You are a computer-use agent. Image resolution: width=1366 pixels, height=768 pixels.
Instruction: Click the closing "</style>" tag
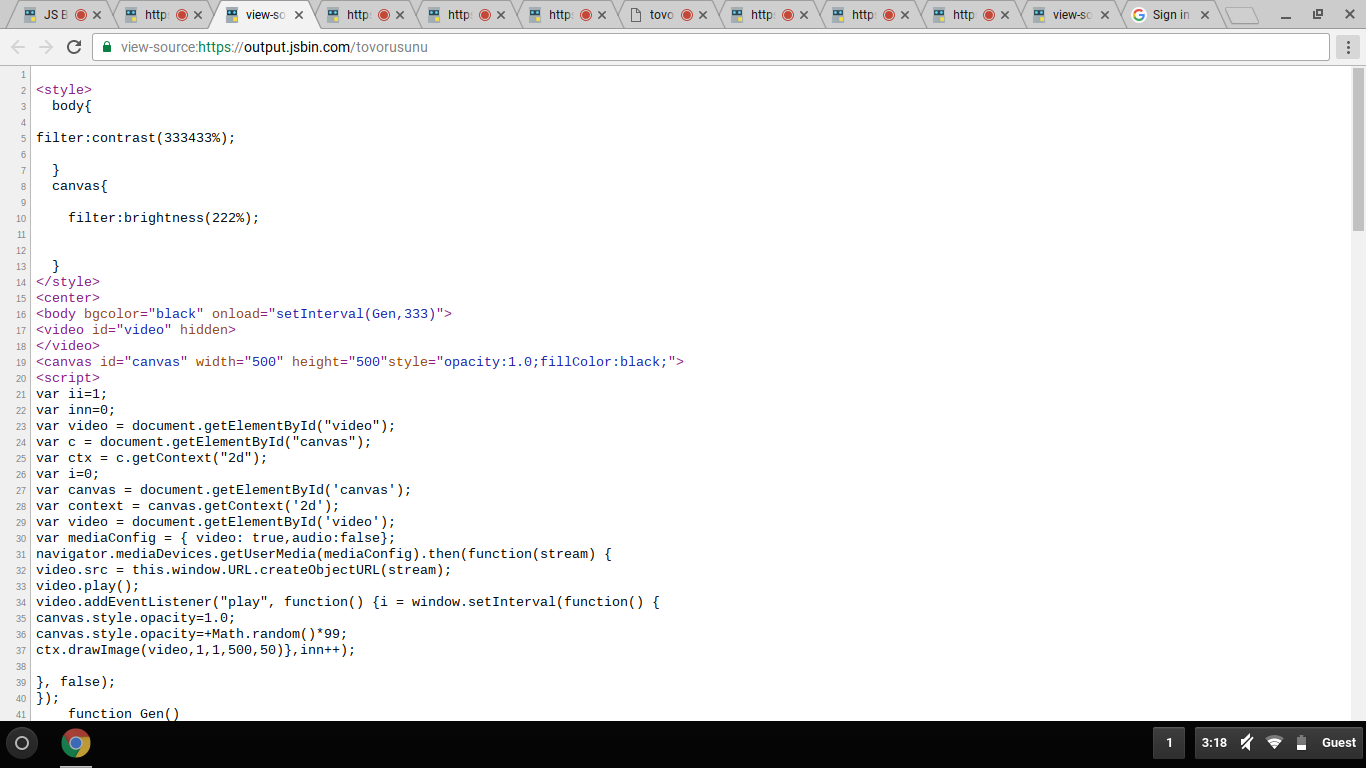tap(68, 282)
